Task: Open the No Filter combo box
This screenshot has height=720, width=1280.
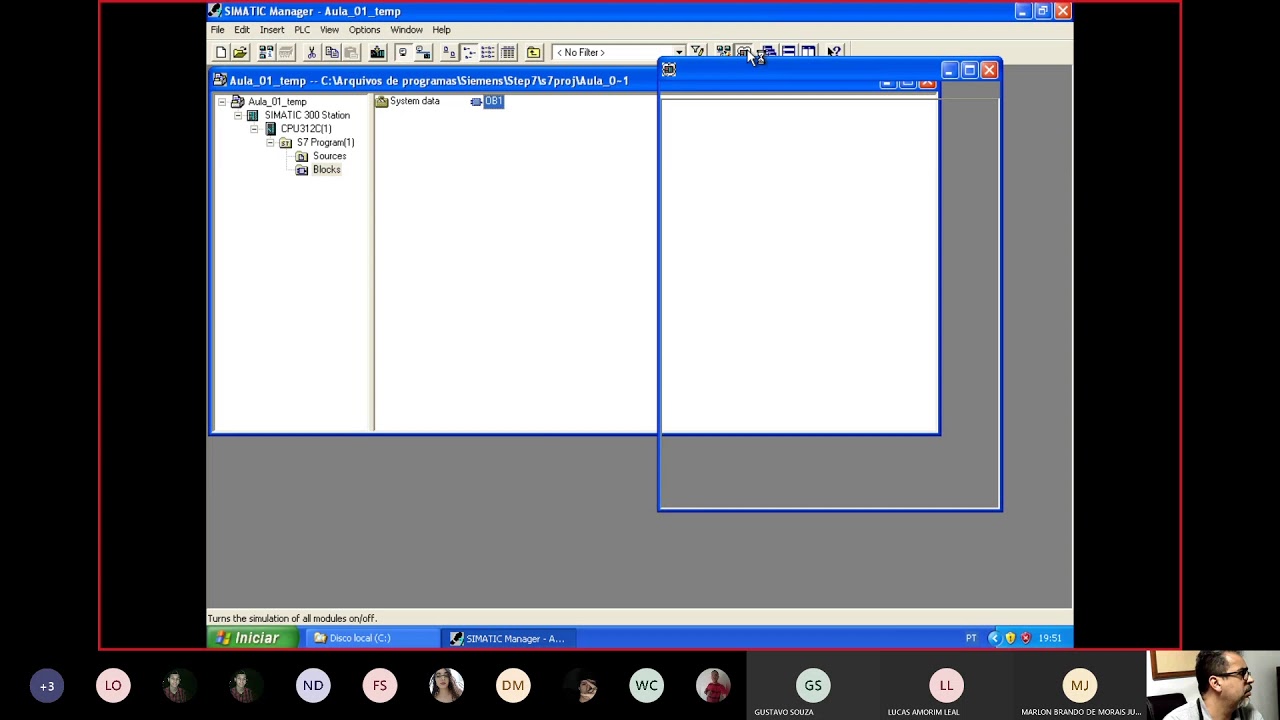Action: pyautogui.click(x=619, y=52)
